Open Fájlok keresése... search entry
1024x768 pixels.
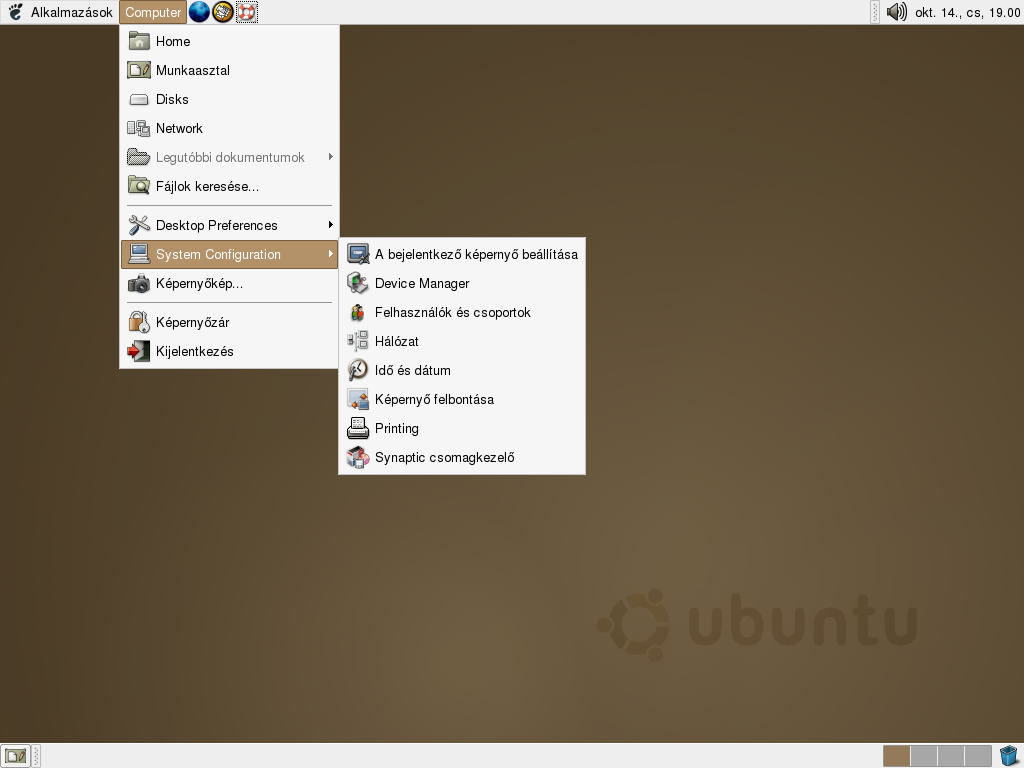click(229, 186)
